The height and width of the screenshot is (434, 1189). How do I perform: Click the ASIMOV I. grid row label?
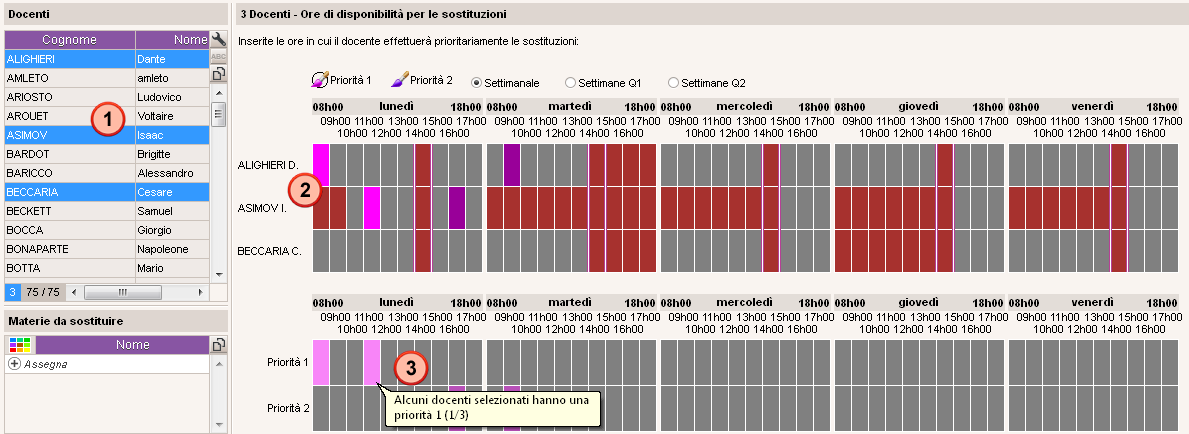pos(262,208)
